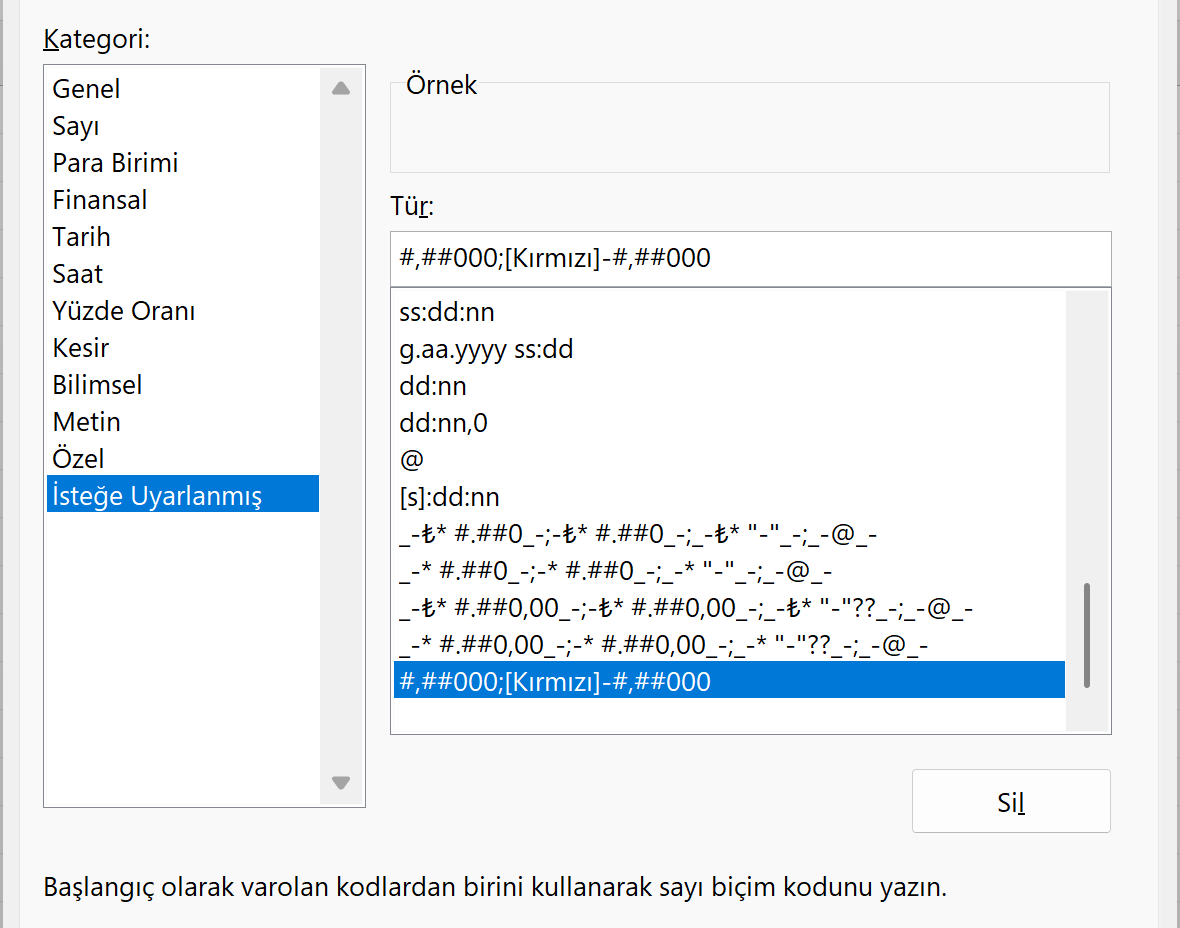Select the Genel category
The height and width of the screenshot is (928, 1180).
(x=87, y=89)
